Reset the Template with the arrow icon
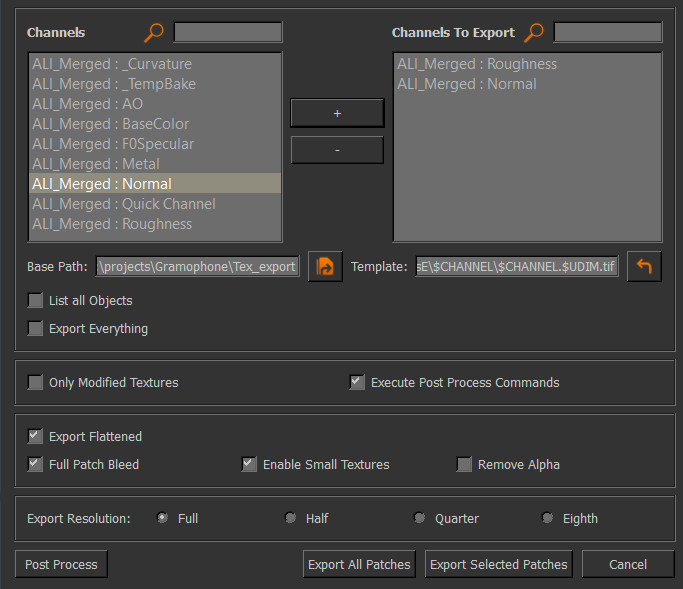This screenshot has height=589, width=683. coord(644,266)
